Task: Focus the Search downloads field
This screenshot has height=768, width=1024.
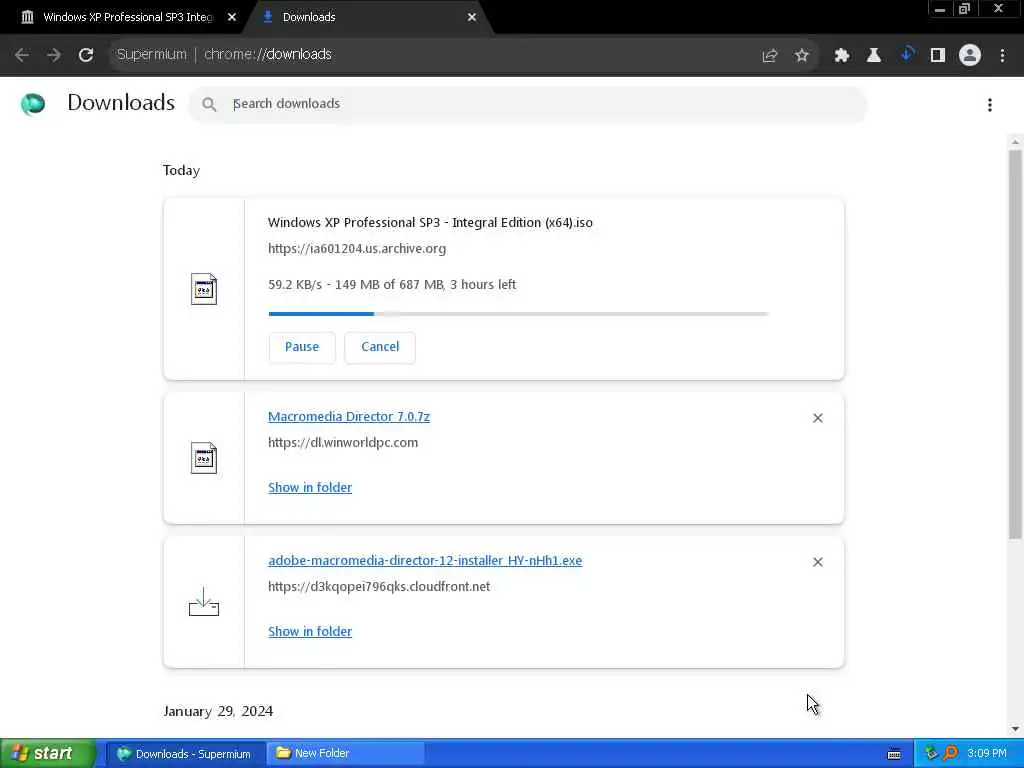Action: tap(528, 104)
